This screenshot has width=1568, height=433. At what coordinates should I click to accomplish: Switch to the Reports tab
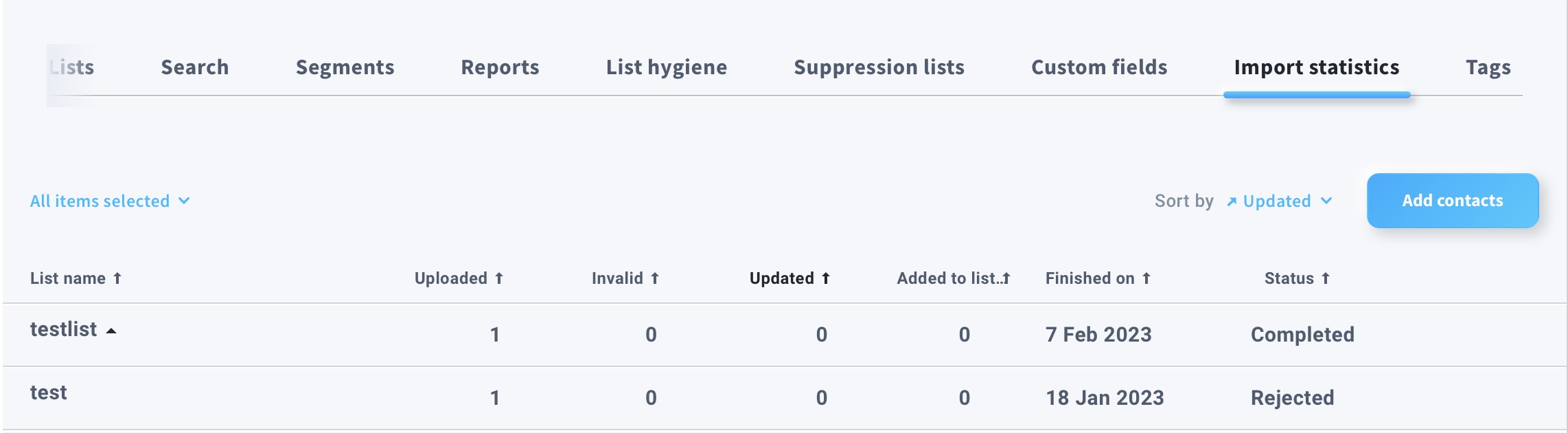click(500, 67)
